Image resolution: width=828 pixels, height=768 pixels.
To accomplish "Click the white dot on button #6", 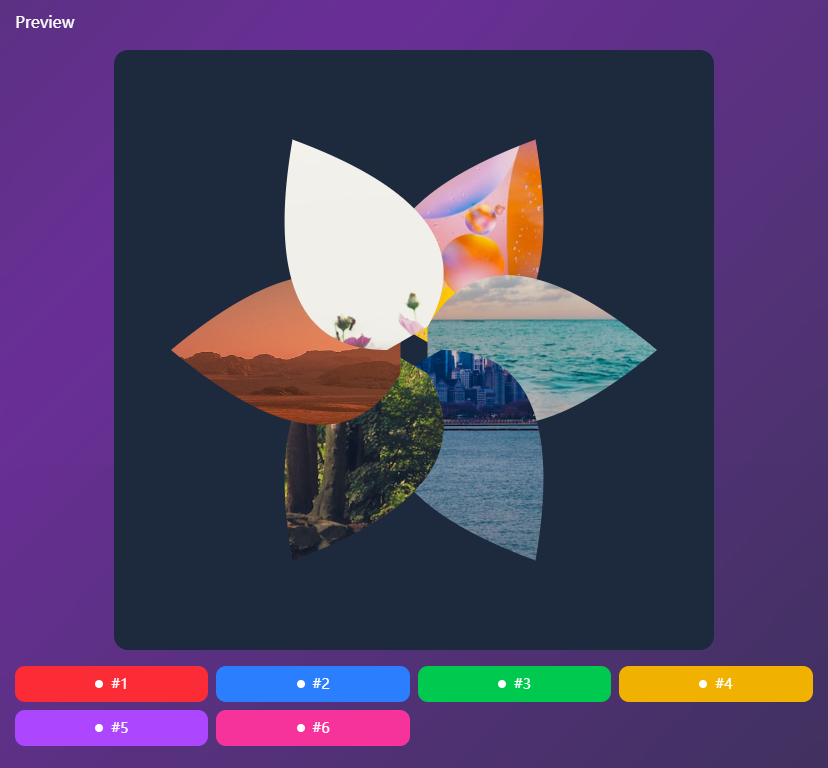I will (x=299, y=728).
